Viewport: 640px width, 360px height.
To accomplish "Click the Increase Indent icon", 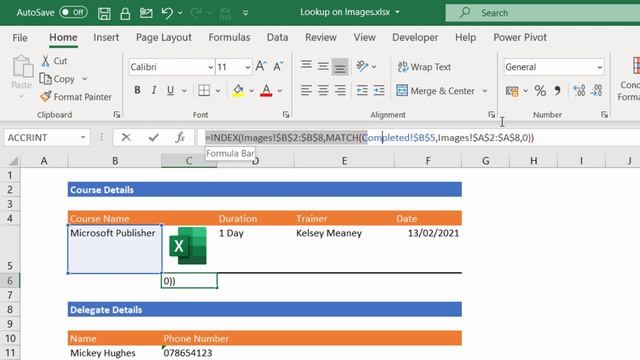I will pyautogui.click(x=379, y=90).
